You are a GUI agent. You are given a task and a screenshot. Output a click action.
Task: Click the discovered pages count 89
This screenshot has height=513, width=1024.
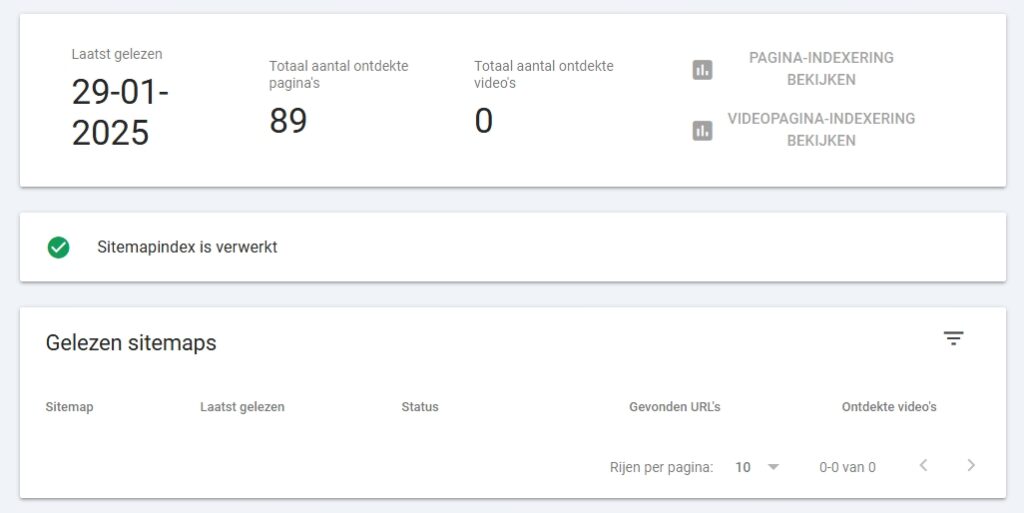[288, 121]
